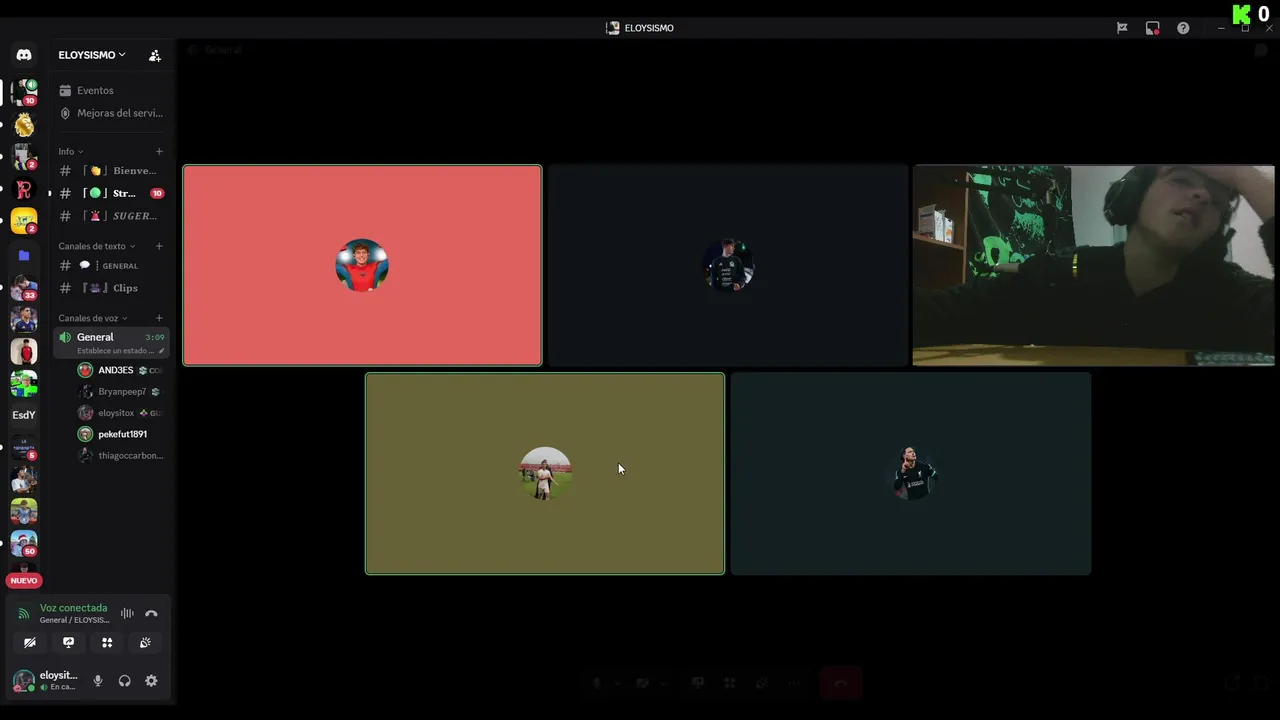
Task: Edit 'Establece un estado' pencil icon
Action: tap(162, 351)
